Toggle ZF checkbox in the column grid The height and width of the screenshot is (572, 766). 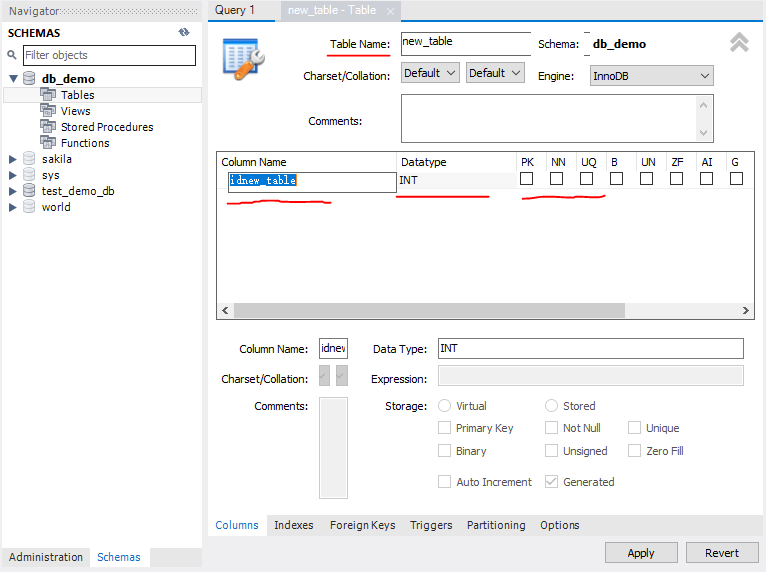677,179
